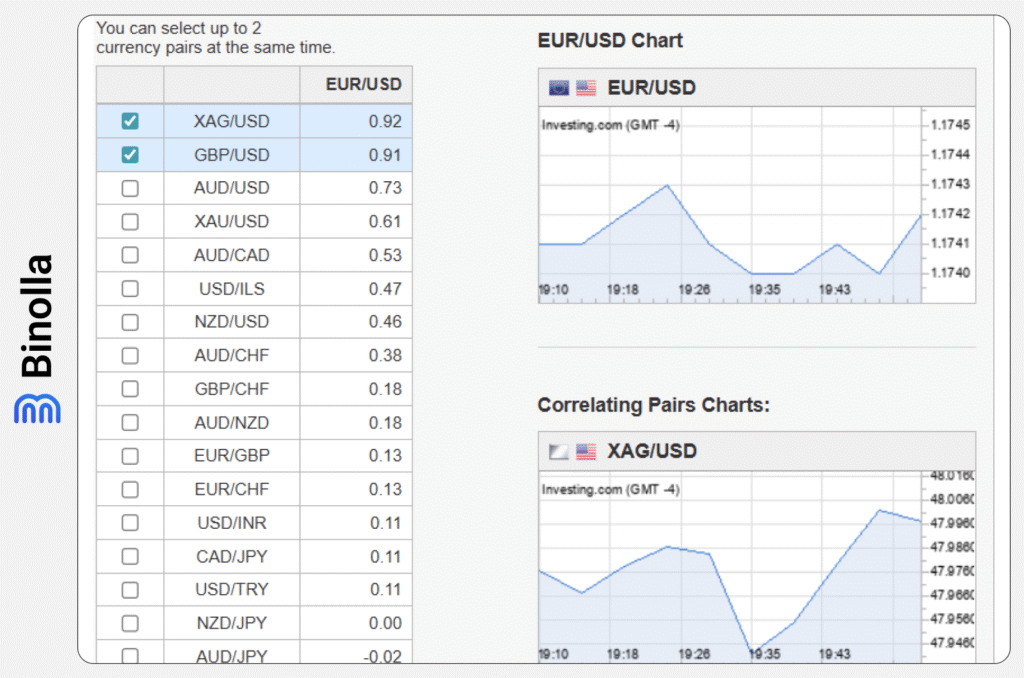The height and width of the screenshot is (678, 1024).
Task: Tick the AUD/USD checkbox
Action: tap(130, 188)
